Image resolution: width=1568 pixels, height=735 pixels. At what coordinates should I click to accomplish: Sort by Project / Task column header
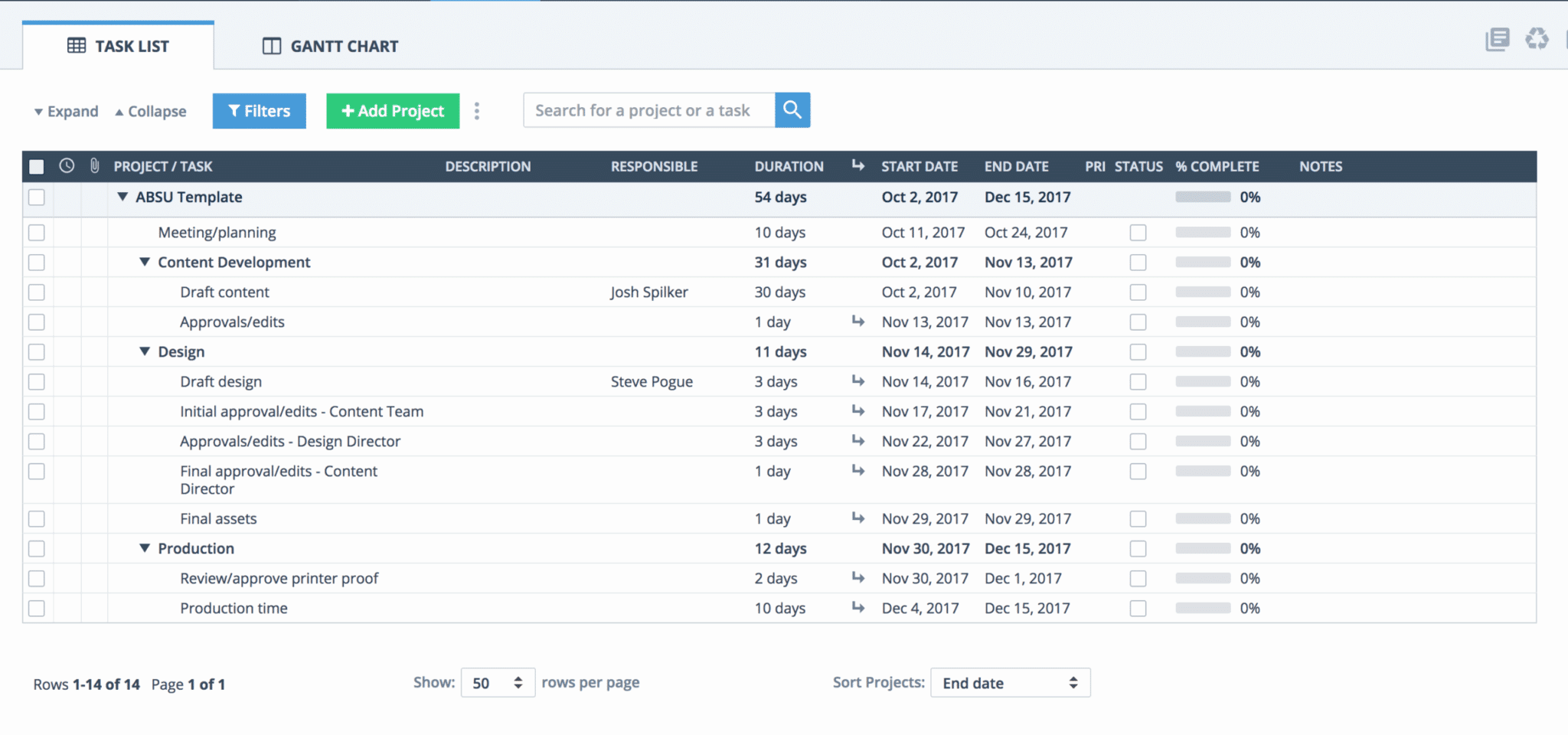(163, 166)
